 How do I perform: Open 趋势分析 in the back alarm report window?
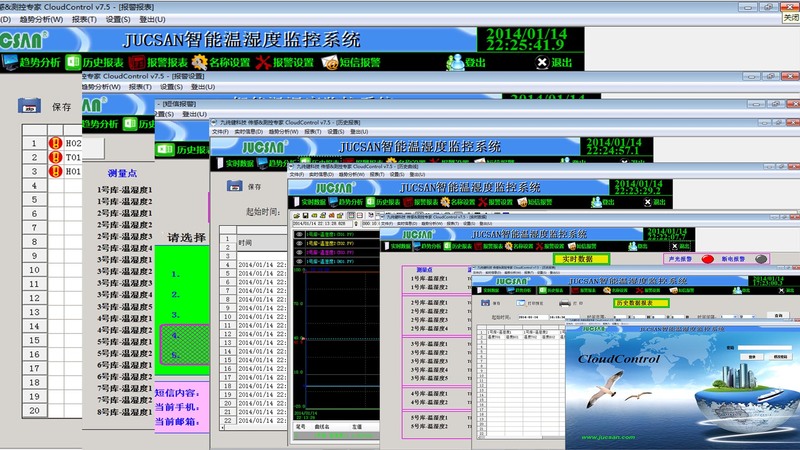(32, 62)
